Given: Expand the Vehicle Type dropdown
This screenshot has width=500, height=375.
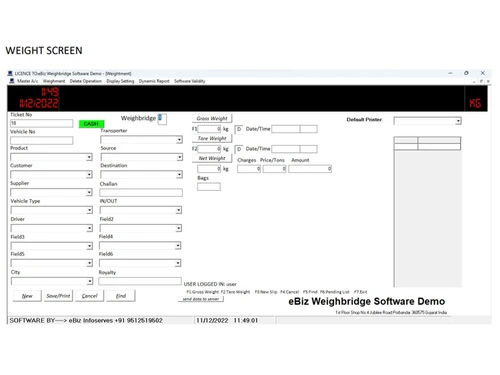Looking at the screenshot, I should coord(89,210).
